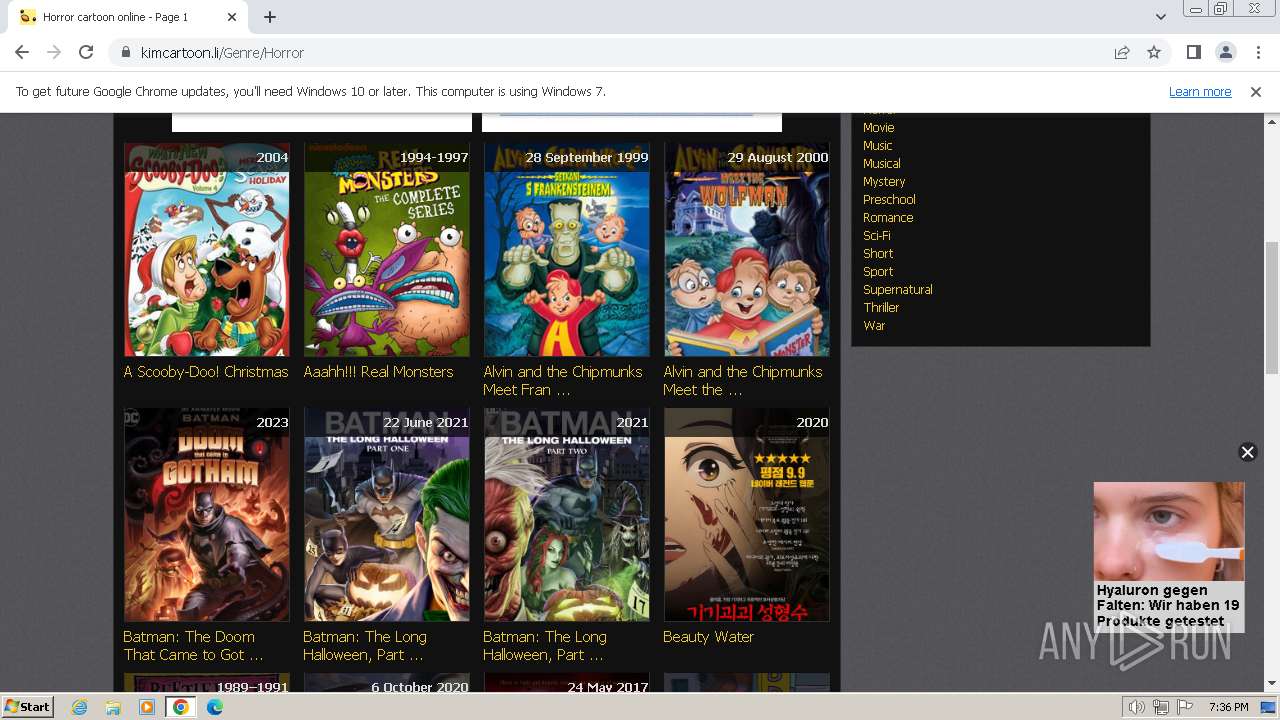Open a new browser tab
This screenshot has height=720, width=1280.
(x=270, y=17)
